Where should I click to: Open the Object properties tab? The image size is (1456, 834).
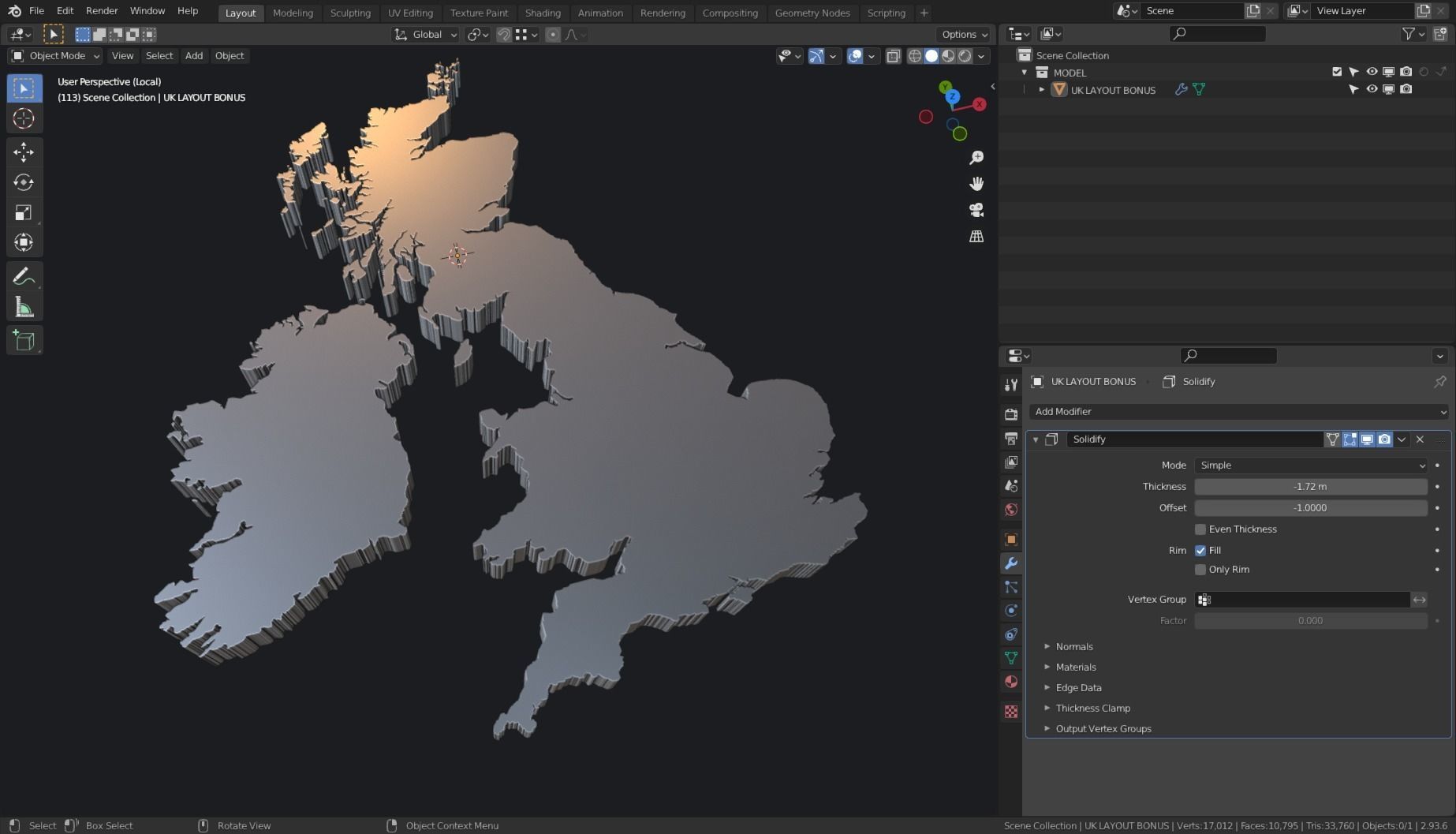pos(1011,540)
